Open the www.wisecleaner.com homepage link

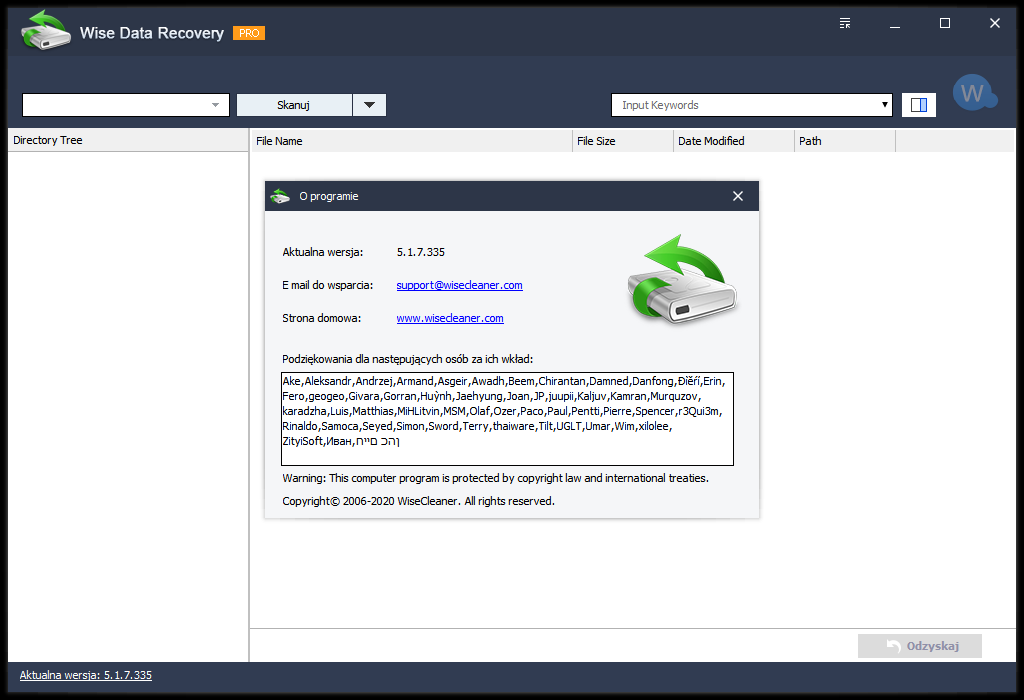[450, 319]
